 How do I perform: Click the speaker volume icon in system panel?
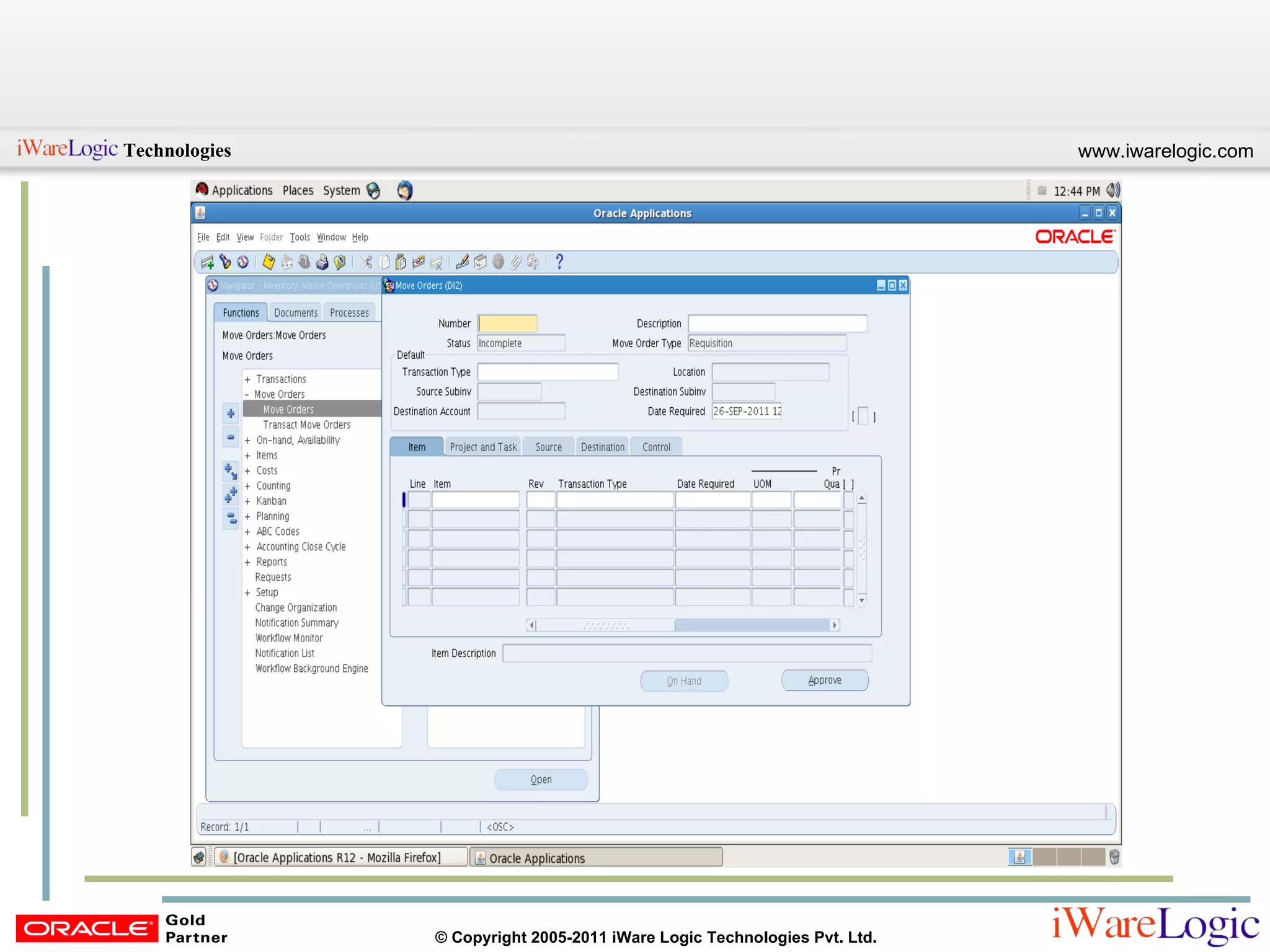pyautogui.click(x=1113, y=190)
